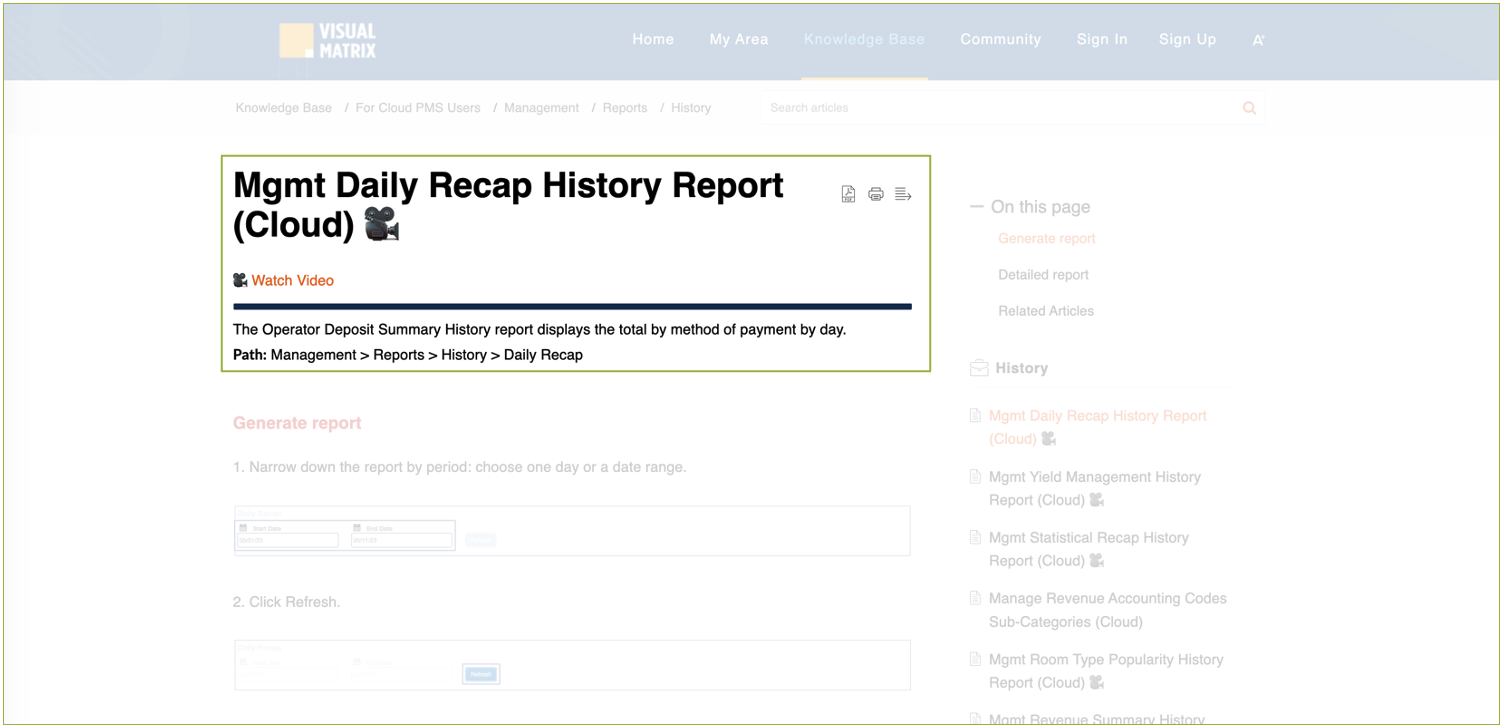Click the search magnifier icon
Screen dimensions: 1504x728
(1249, 108)
